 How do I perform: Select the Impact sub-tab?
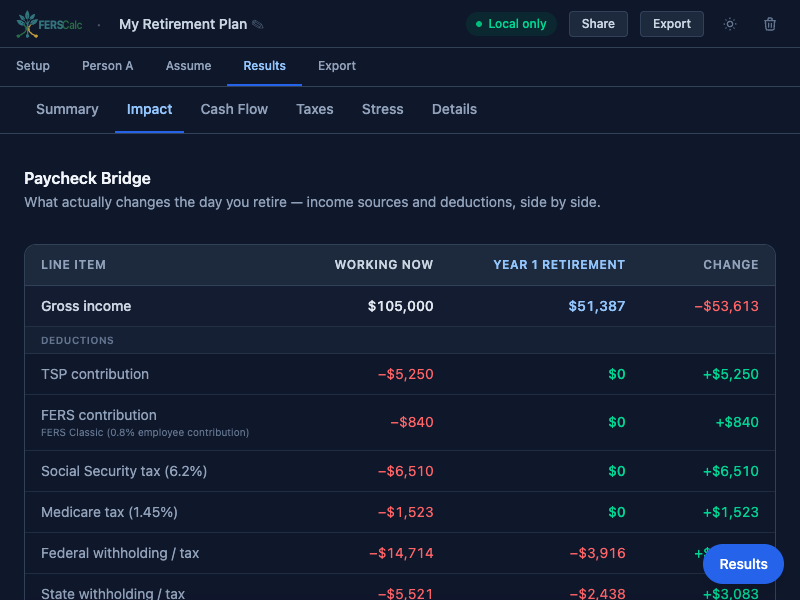pos(149,109)
